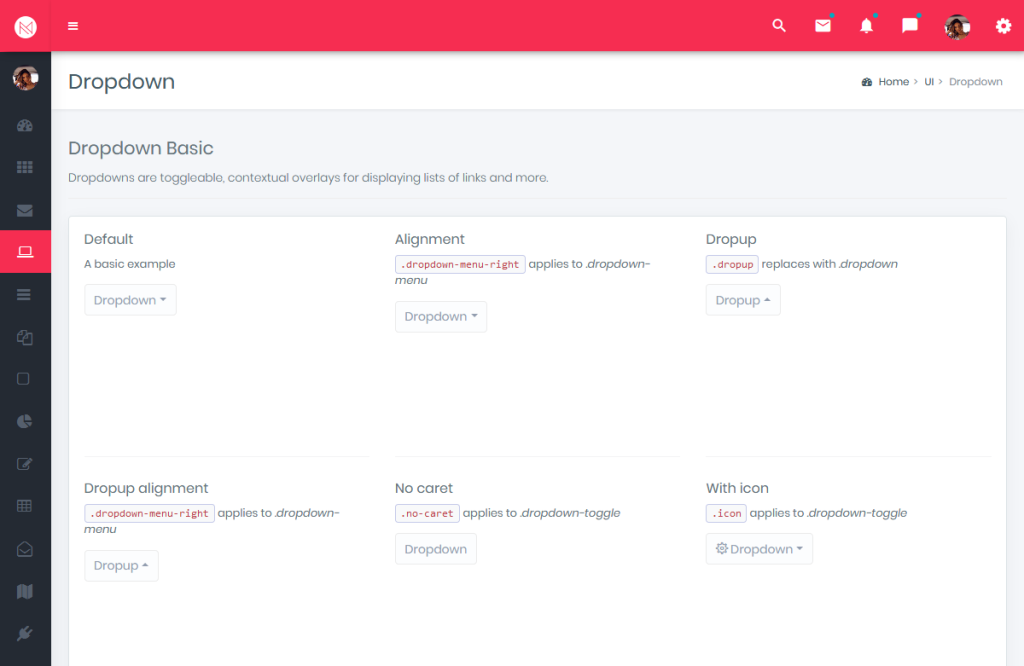Click the .icon code label
Screen dimensions: 1024x666
pos(726,513)
